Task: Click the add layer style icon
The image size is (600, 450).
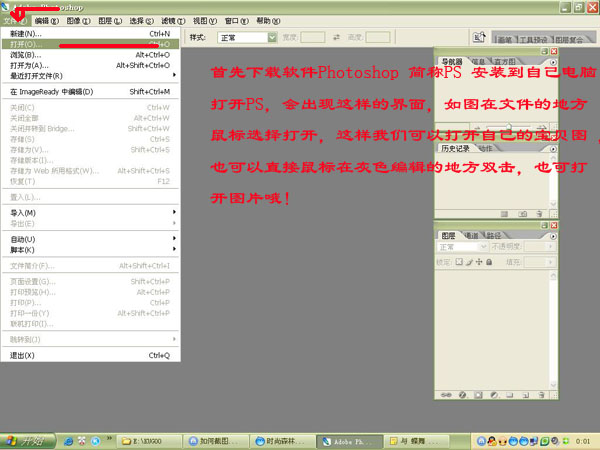Action: 462,395
